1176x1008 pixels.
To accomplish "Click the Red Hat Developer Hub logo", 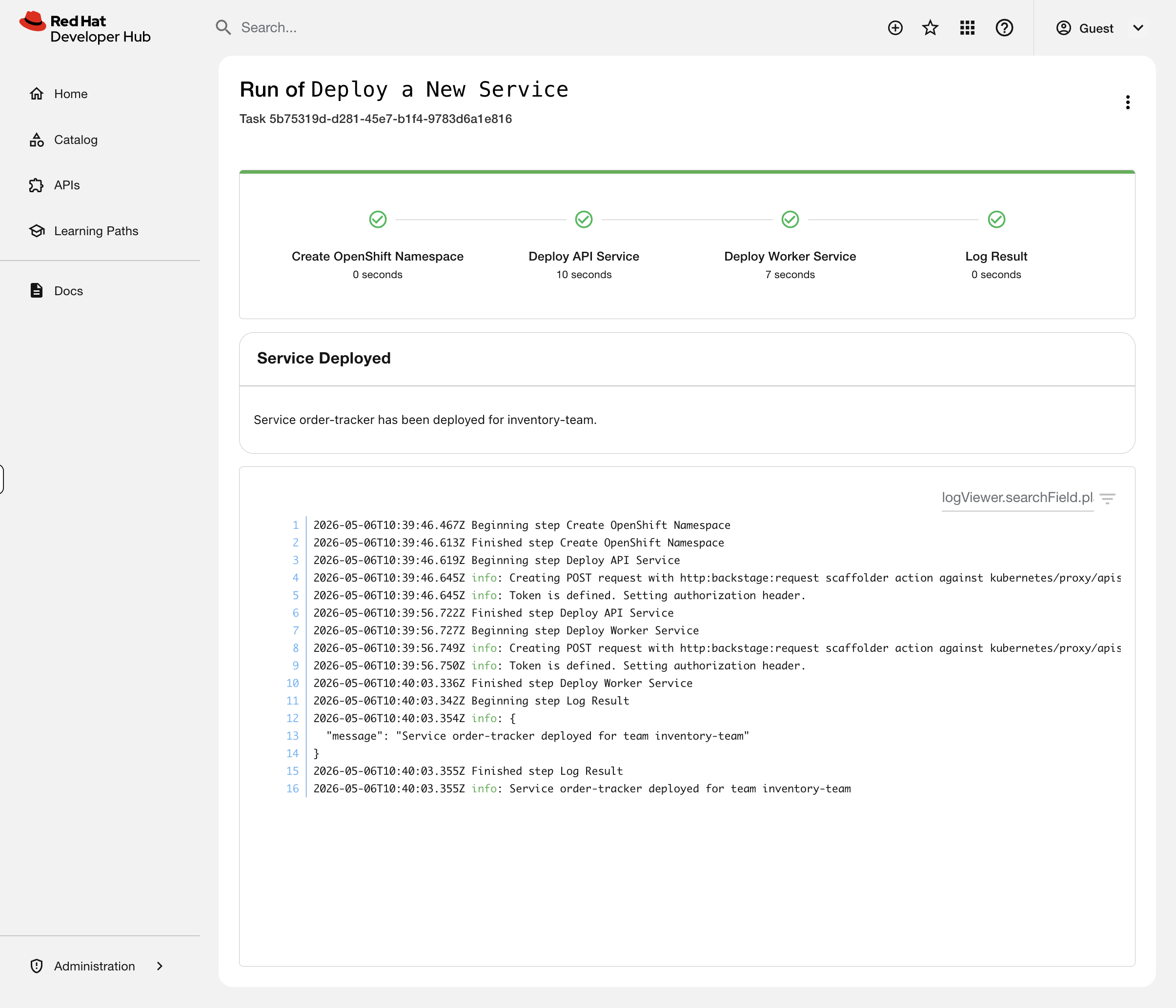I will point(85,28).
